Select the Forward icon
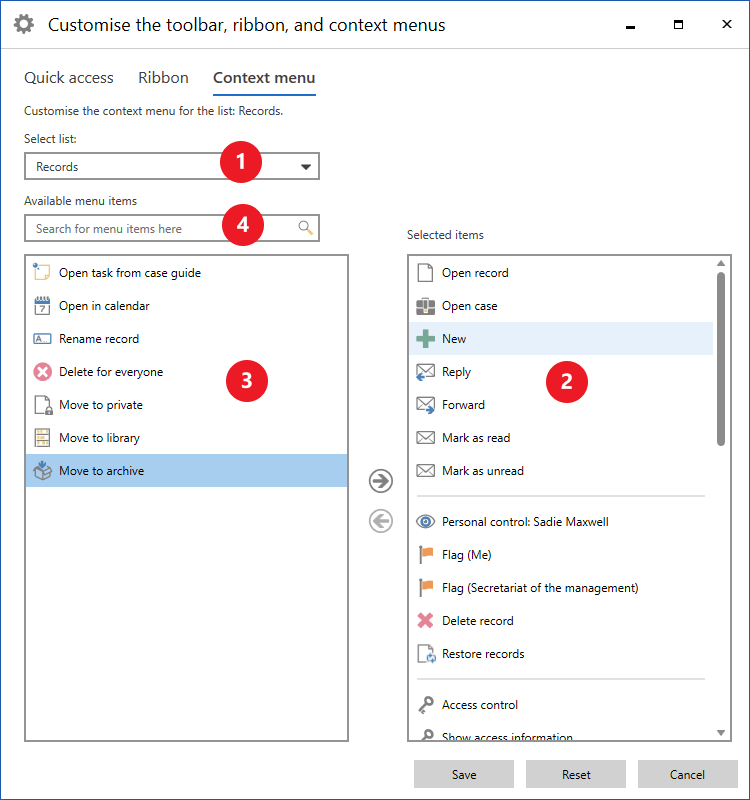 click(425, 404)
